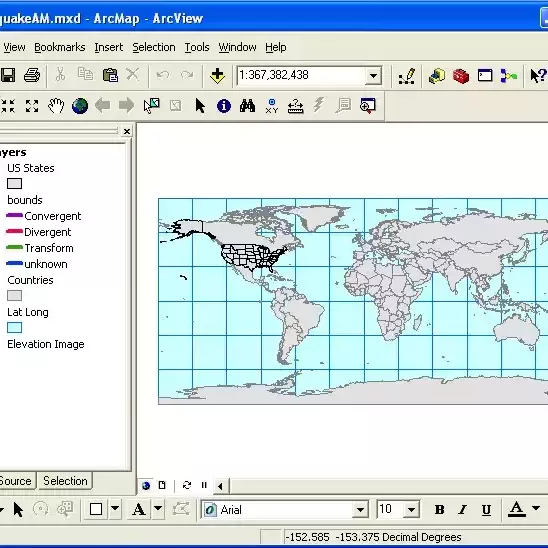Expand the text tool A dropdown
Image resolution: width=548 pixels, height=548 pixels.
pos(158,509)
